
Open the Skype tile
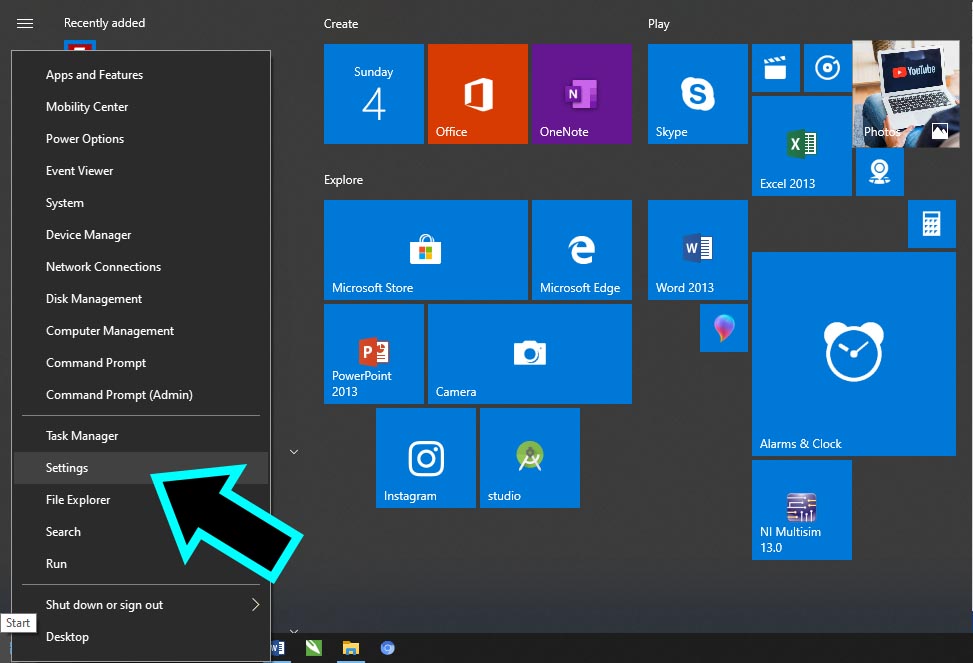click(697, 94)
